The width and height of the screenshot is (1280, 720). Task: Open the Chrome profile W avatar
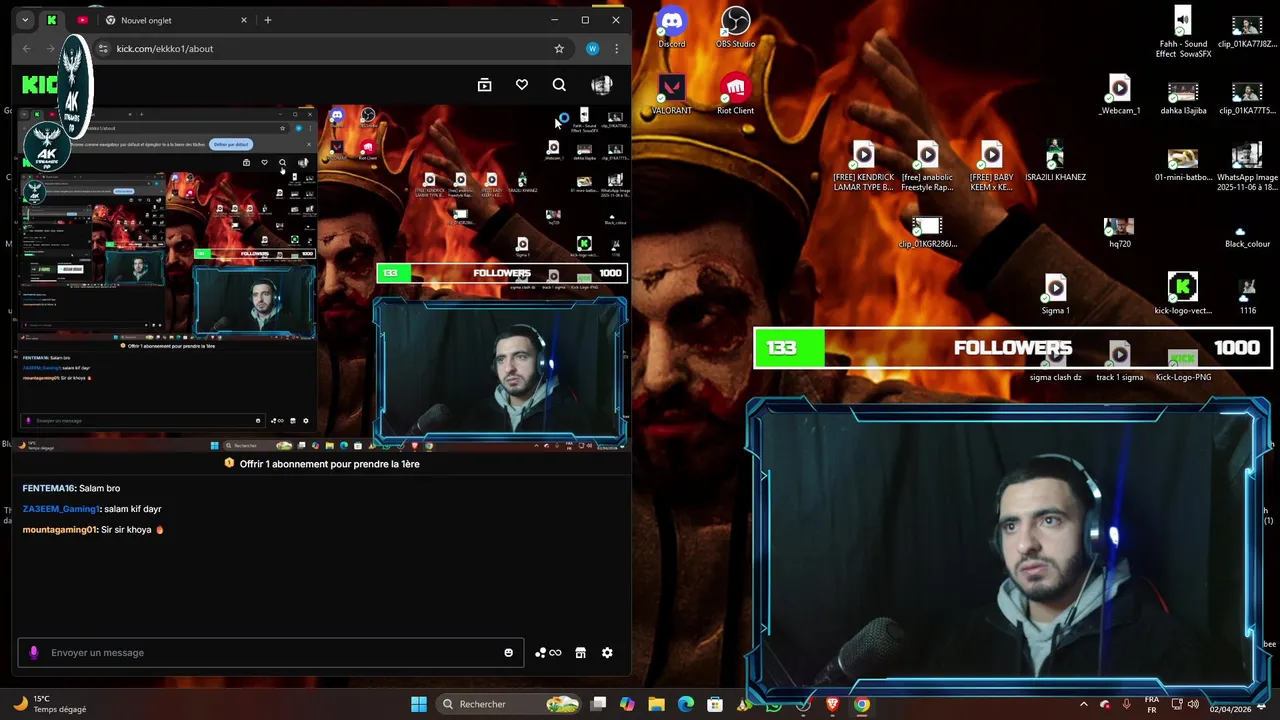[x=592, y=48]
